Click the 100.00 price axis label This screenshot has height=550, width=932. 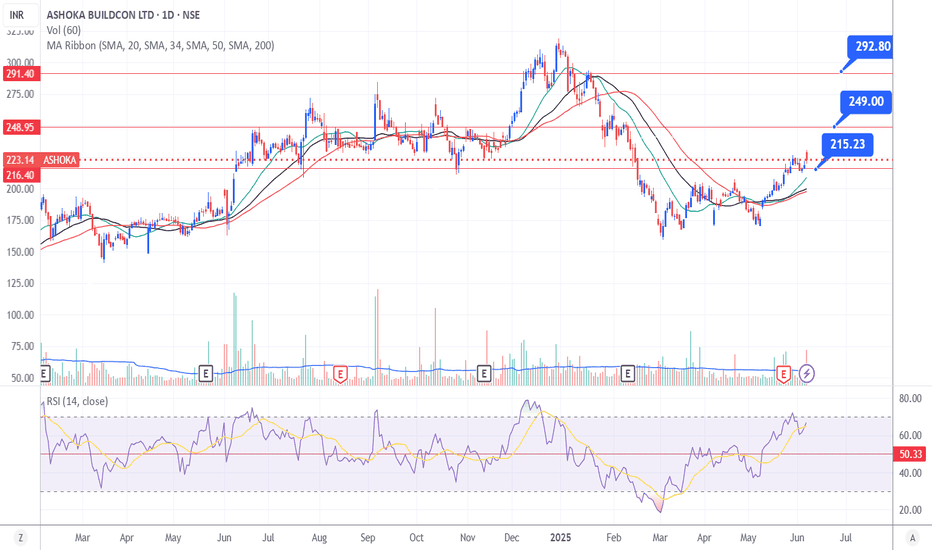coord(20,315)
